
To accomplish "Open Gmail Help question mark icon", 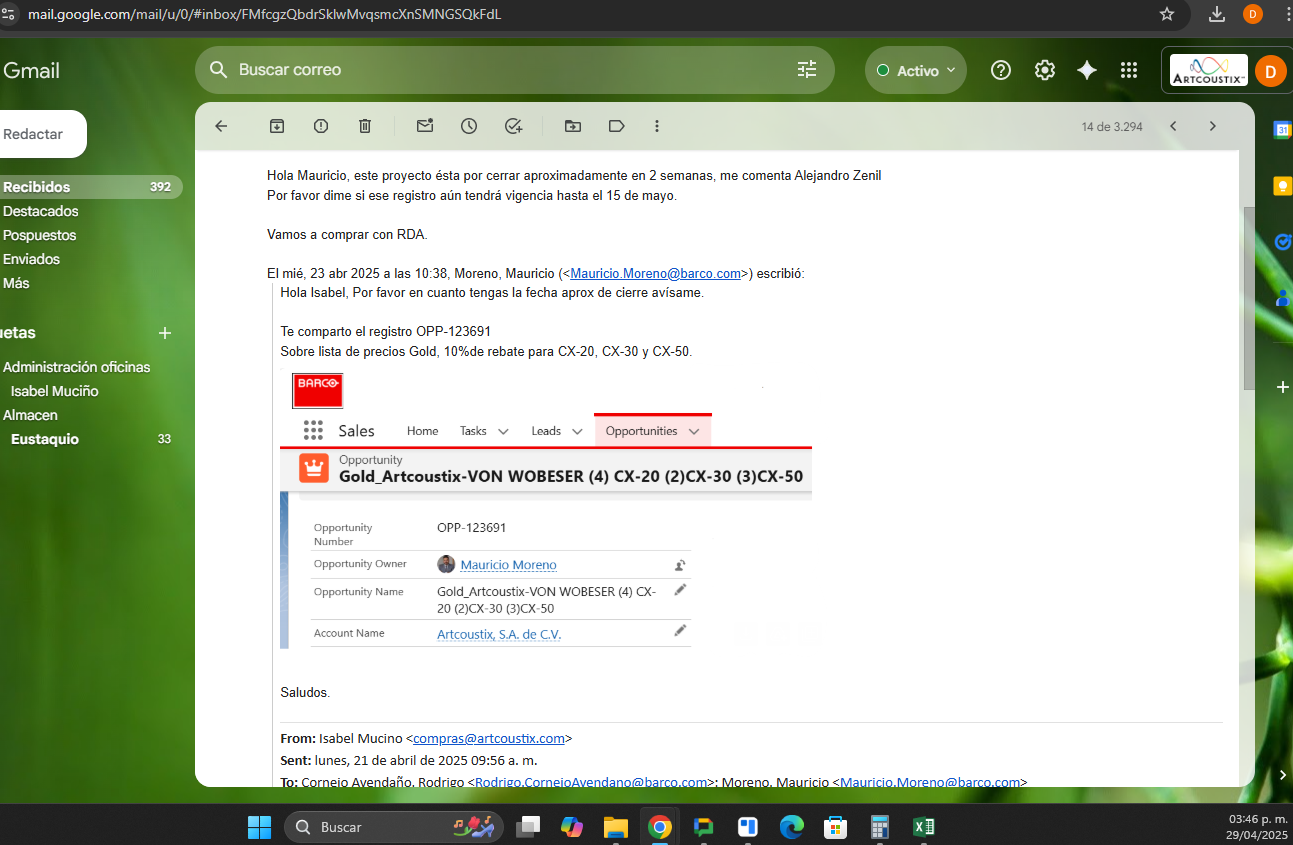I will (x=1001, y=70).
